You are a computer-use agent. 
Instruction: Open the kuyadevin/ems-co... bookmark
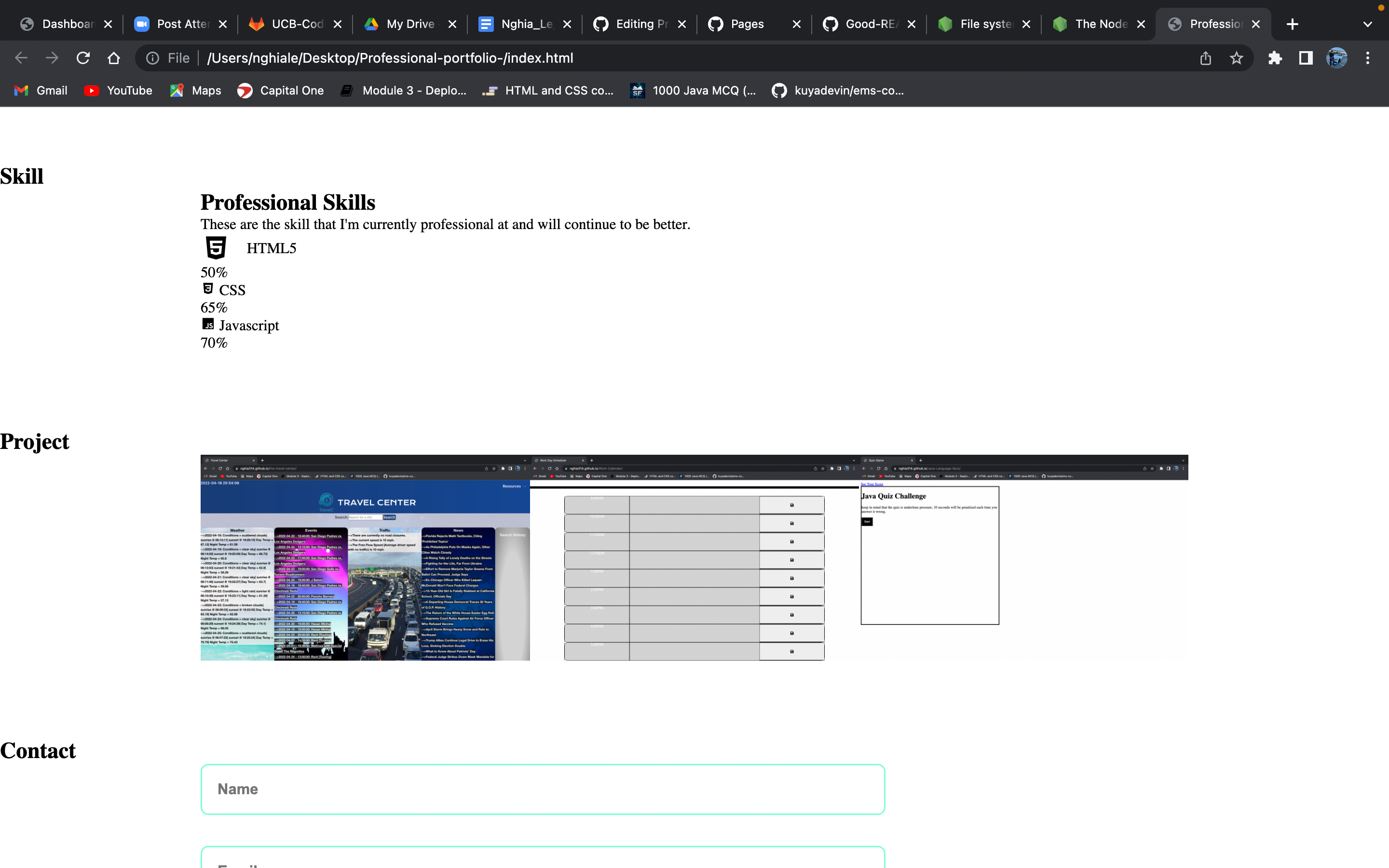838,91
